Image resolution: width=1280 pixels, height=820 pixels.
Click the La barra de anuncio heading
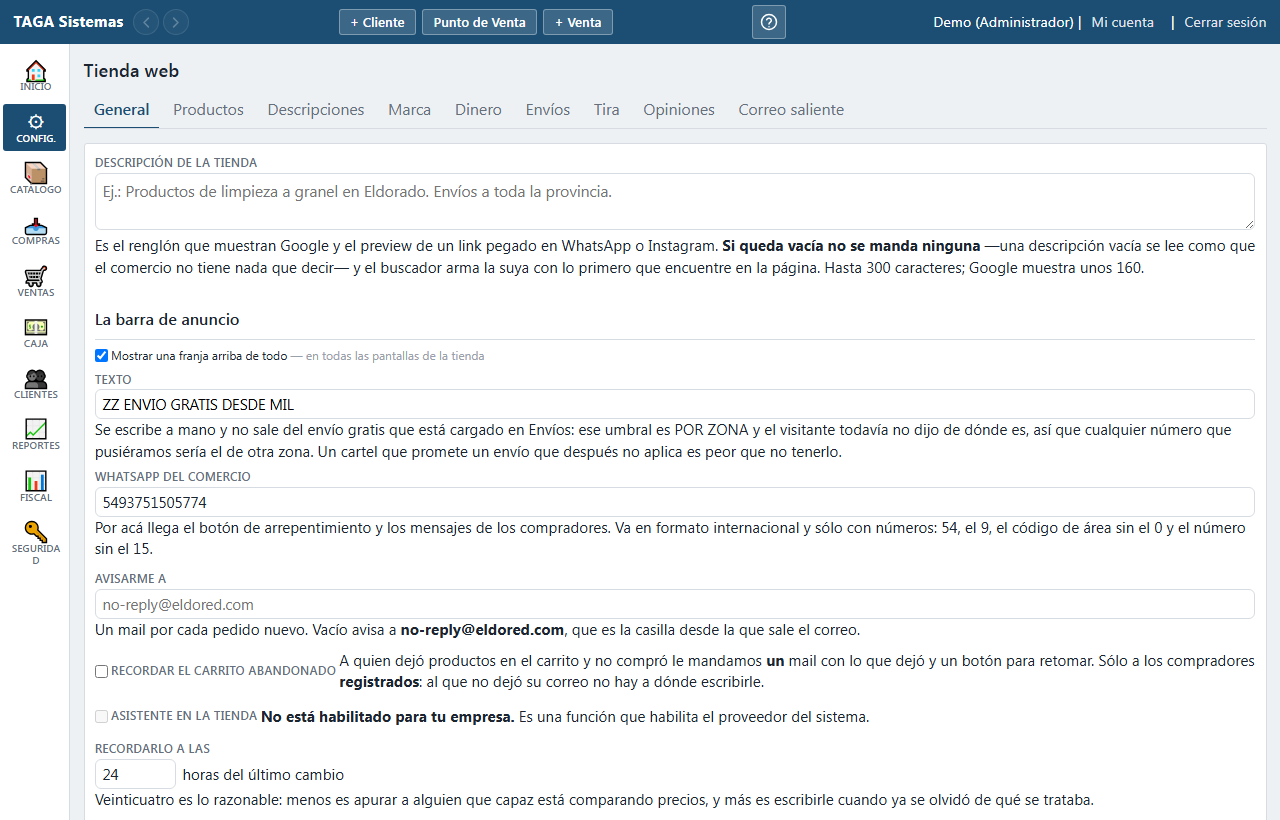(167, 320)
